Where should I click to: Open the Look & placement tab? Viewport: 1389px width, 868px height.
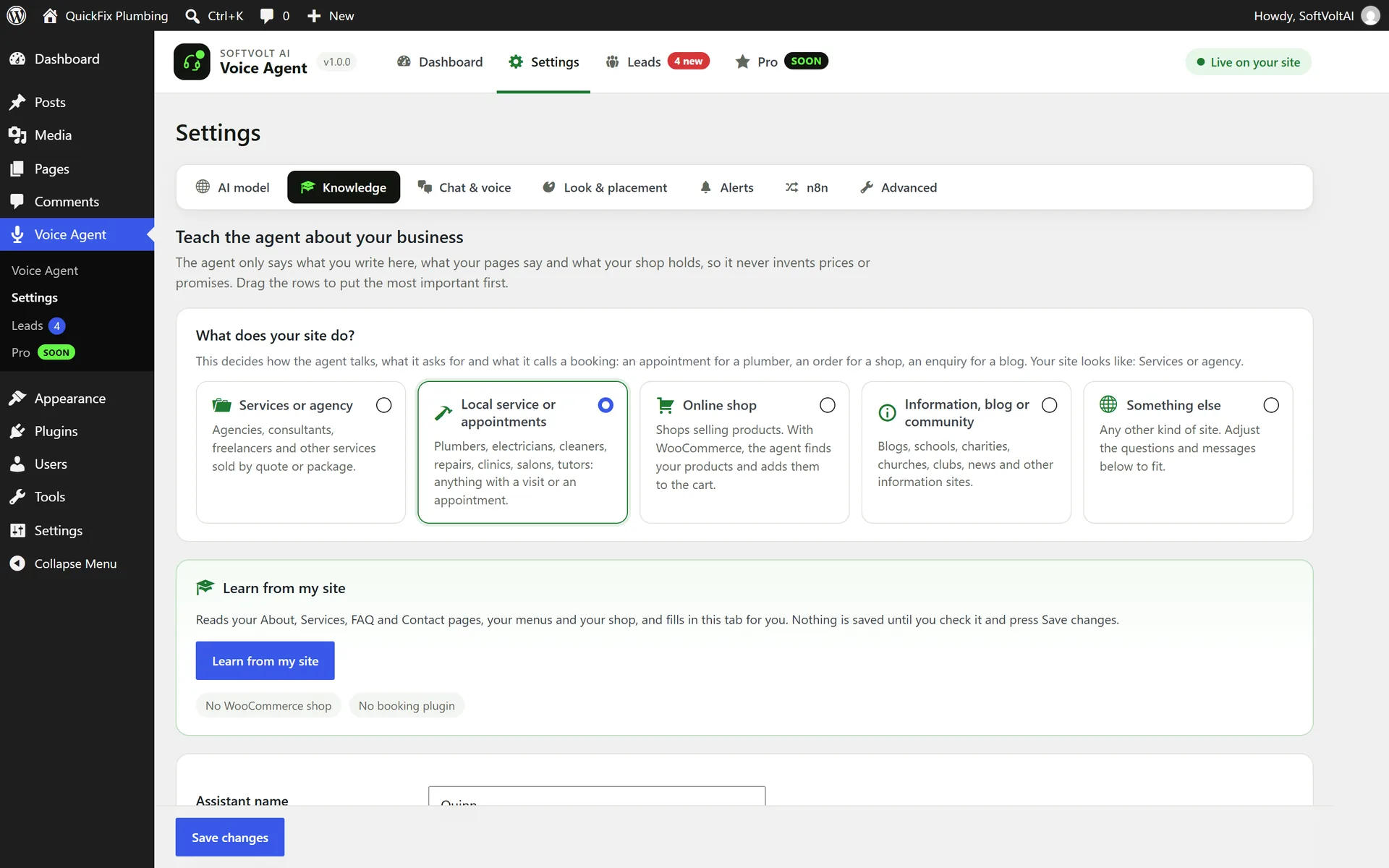click(605, 187)
